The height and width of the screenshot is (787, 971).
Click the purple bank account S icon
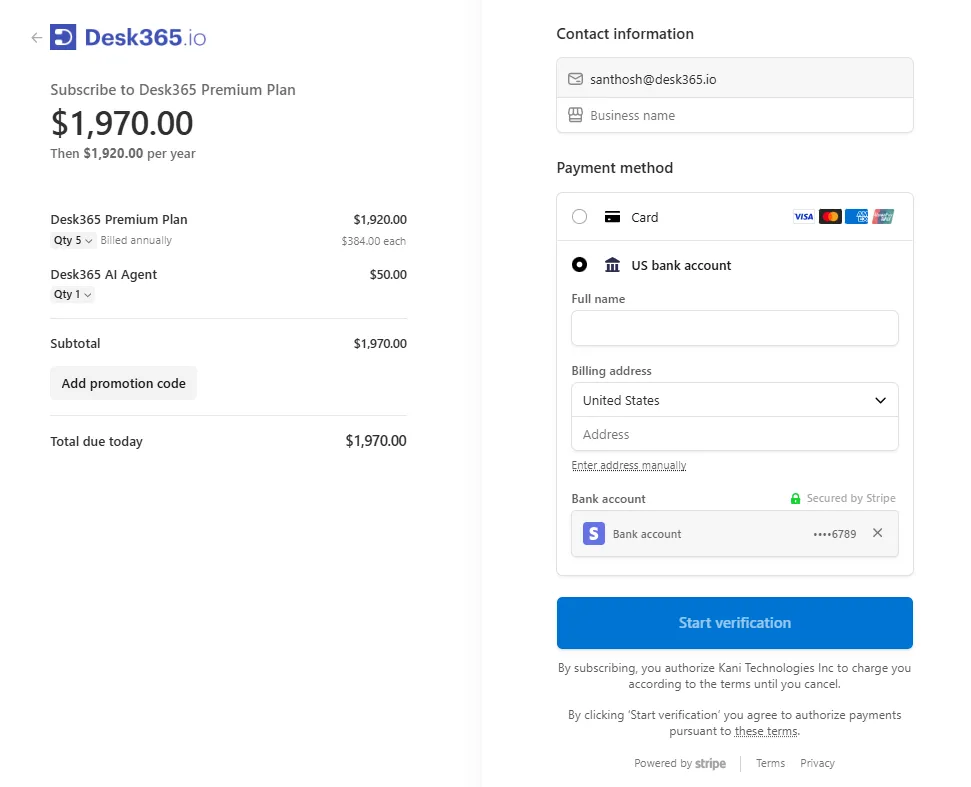click(x=594, y=534)
